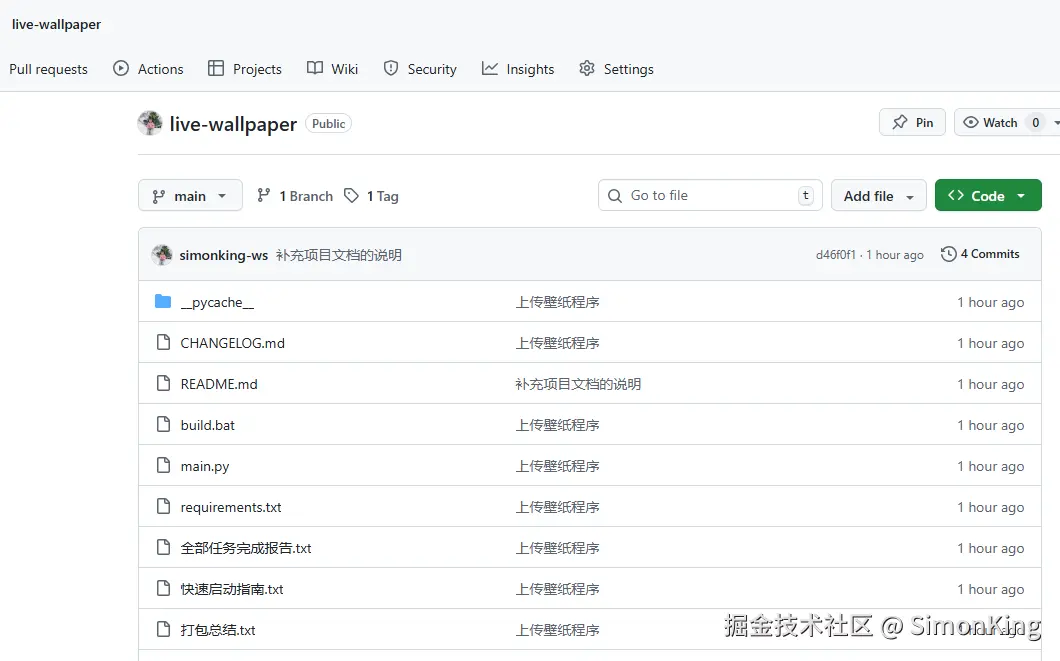View the 1 Branch link
1060x661 pixels.
pyautogui.click(x=295, y=196)
